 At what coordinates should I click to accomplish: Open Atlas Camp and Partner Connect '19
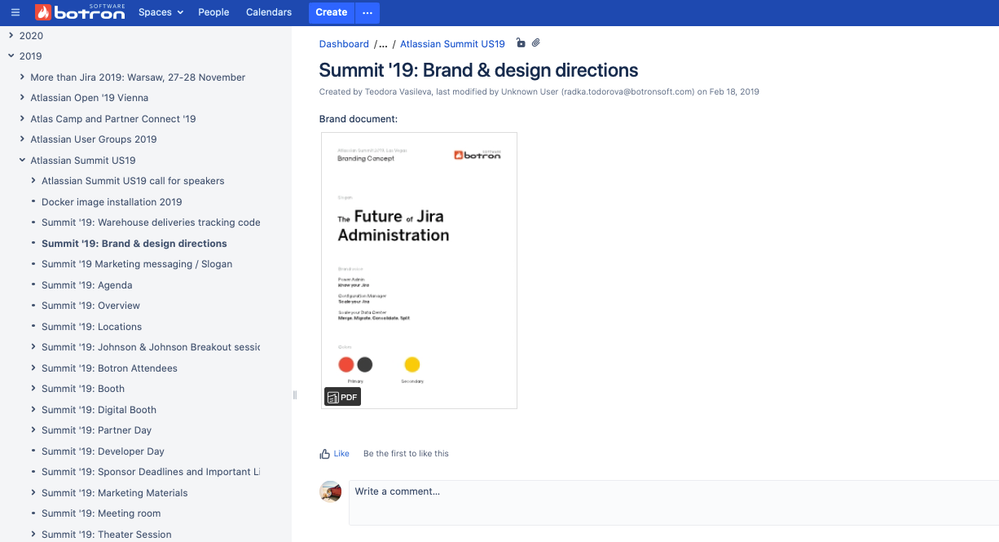113,118
